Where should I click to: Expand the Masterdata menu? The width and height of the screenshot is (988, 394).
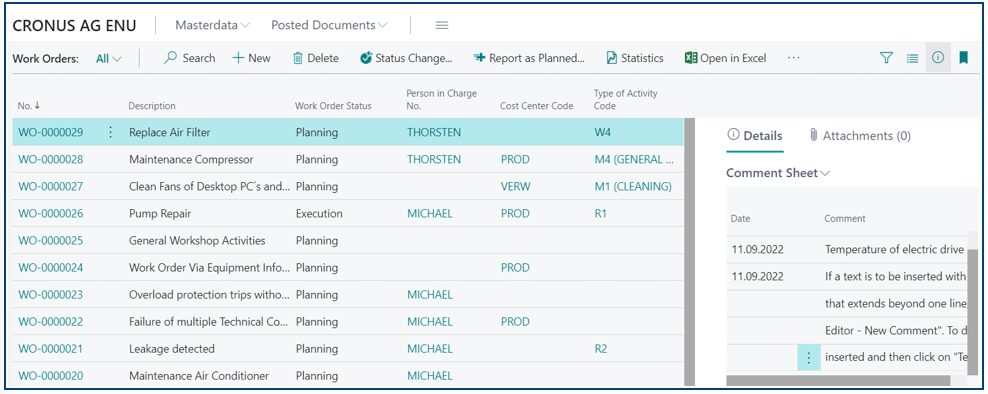[x=212, y=25]
